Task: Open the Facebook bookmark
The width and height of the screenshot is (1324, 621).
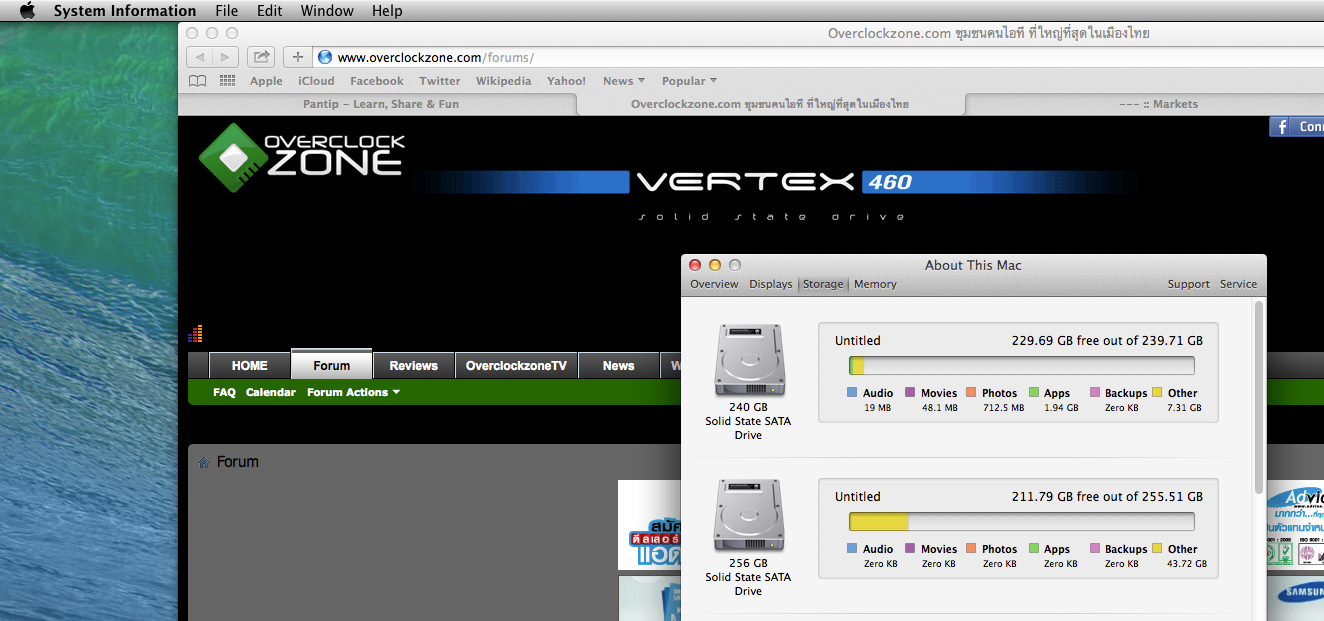Action: point(377,81)
